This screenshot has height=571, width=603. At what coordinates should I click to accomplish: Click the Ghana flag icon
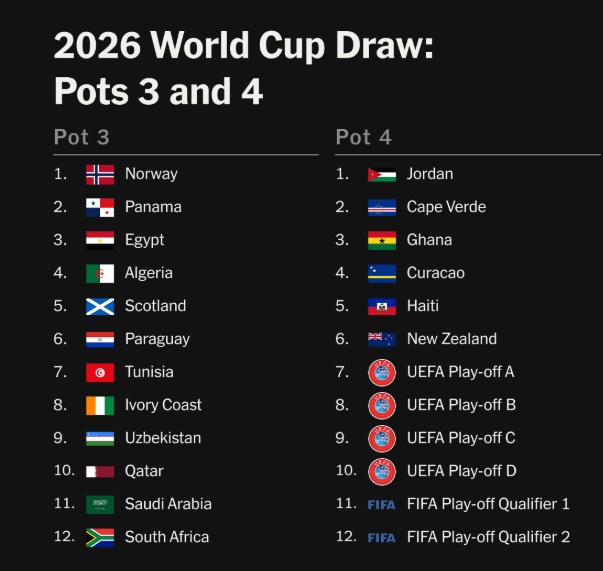click(x=382, y=240)
